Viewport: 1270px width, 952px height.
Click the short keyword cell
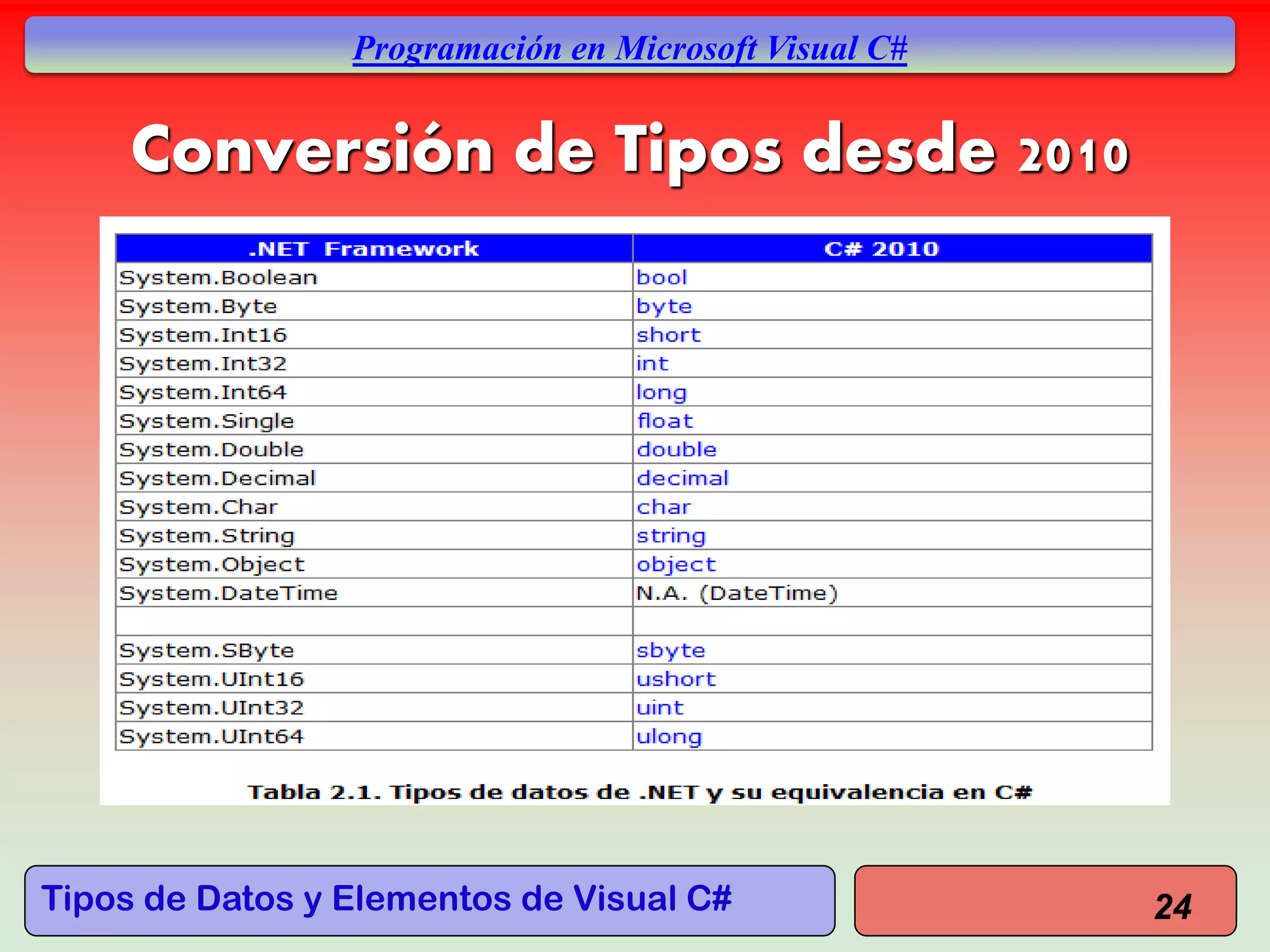tap(892, 335)
